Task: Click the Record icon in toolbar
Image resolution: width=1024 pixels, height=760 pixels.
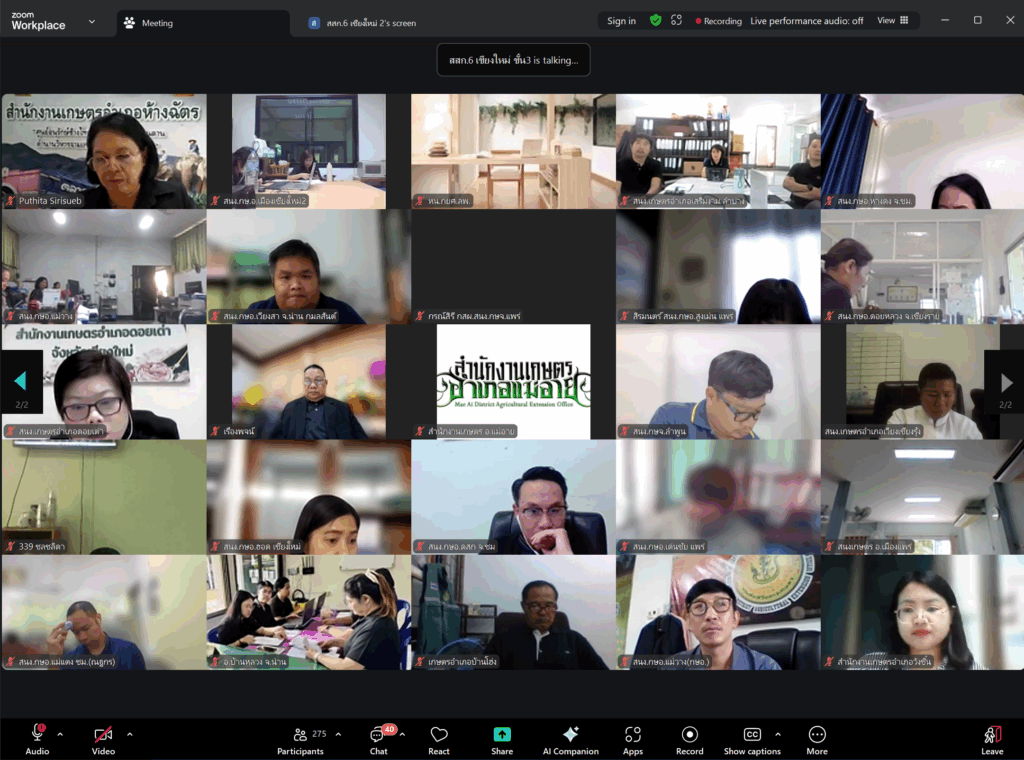Action: pos(690,735)
